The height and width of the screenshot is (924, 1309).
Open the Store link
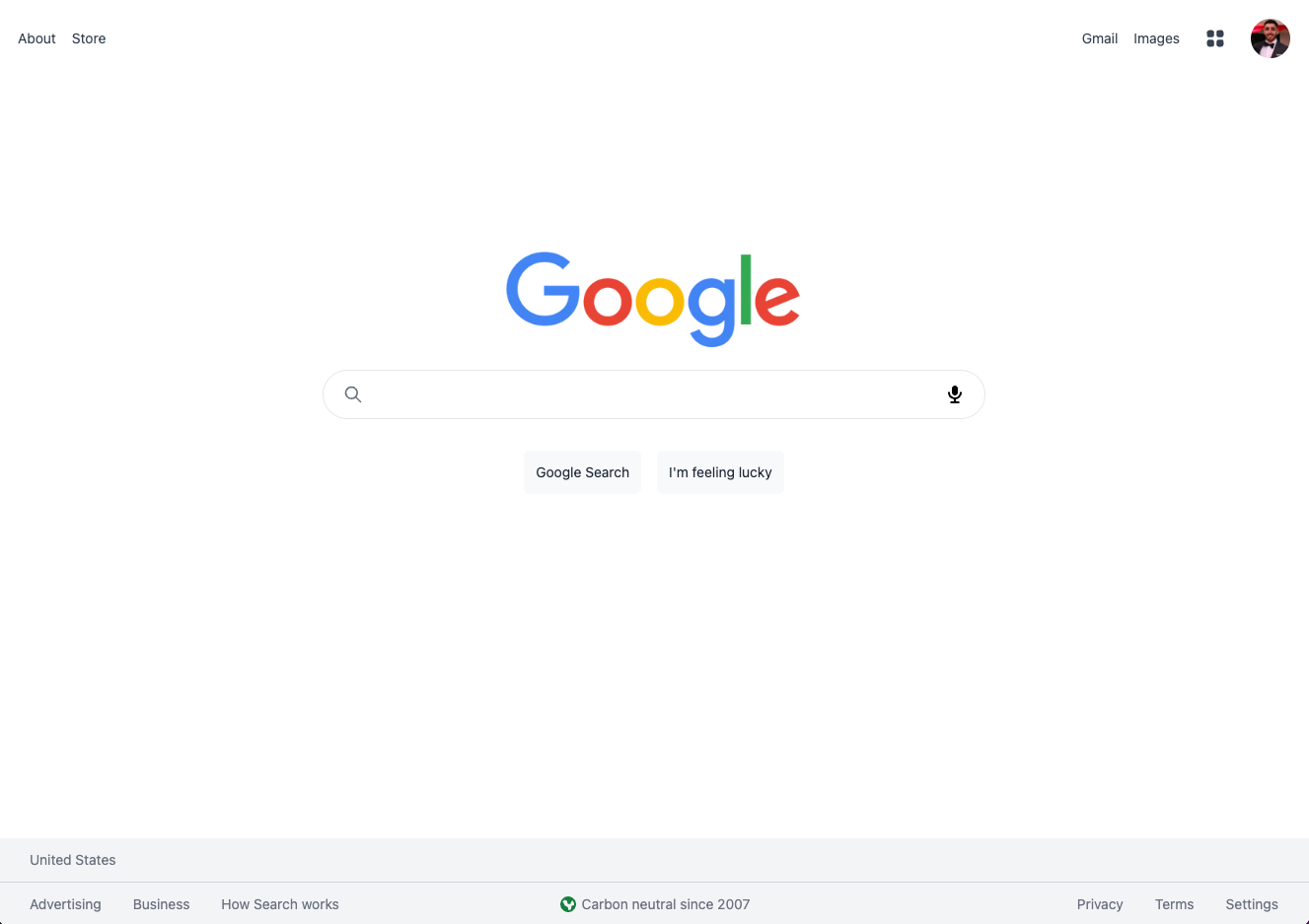point(89,38)
